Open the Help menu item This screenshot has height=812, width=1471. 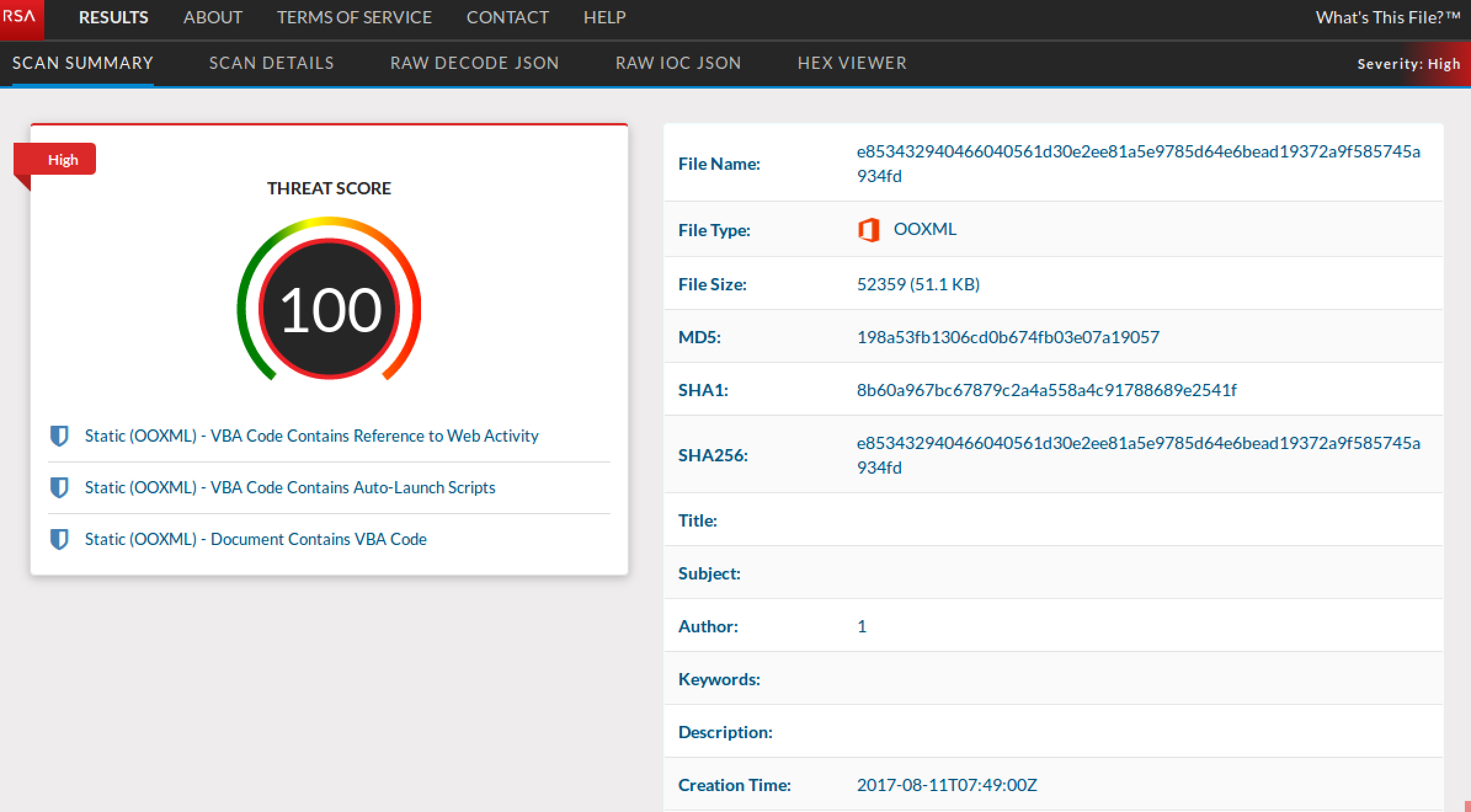point(604,17)
